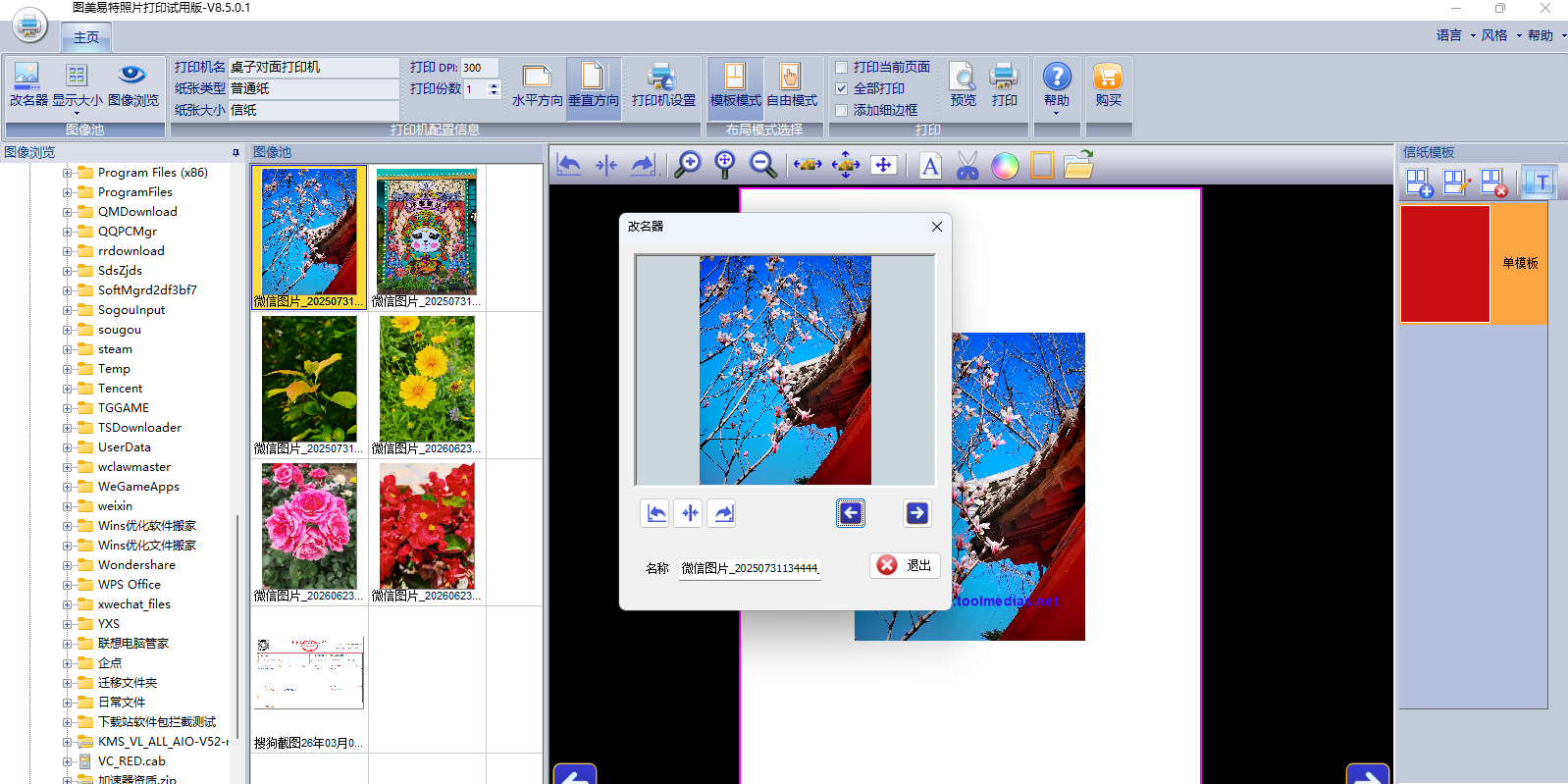Viewport: 1568px width, 784px height.
Task: Click the T text icon in template panel
Action: [1542, 183]
